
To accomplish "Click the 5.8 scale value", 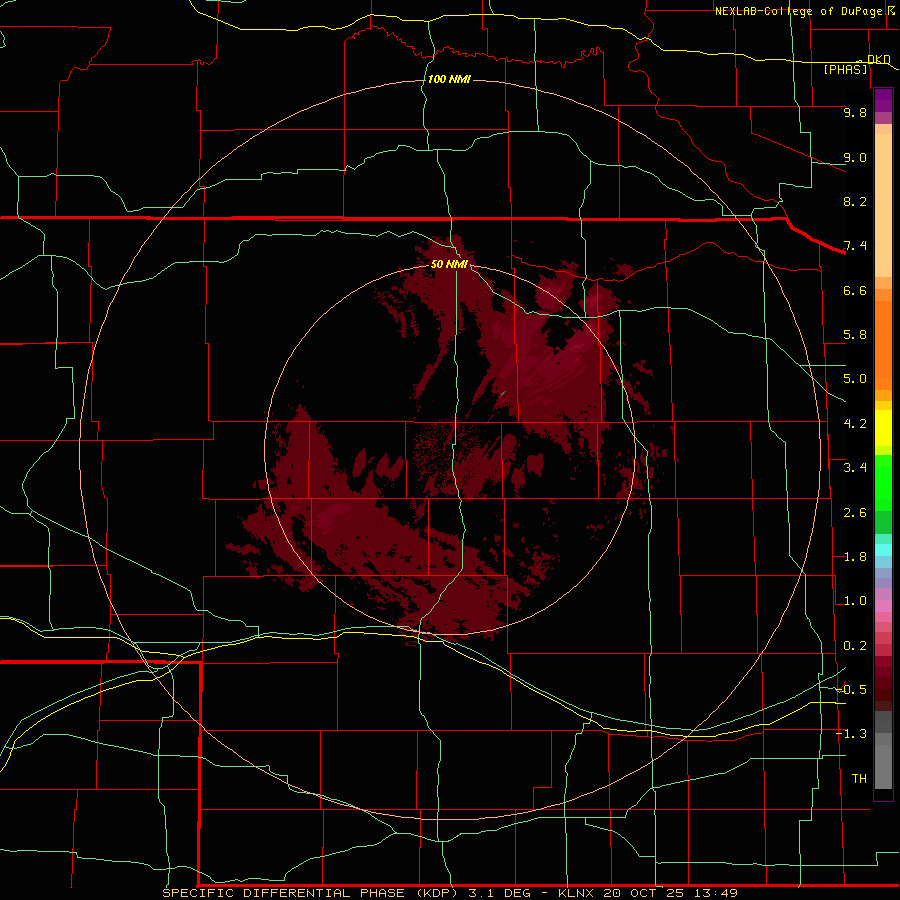I will 855,335.
